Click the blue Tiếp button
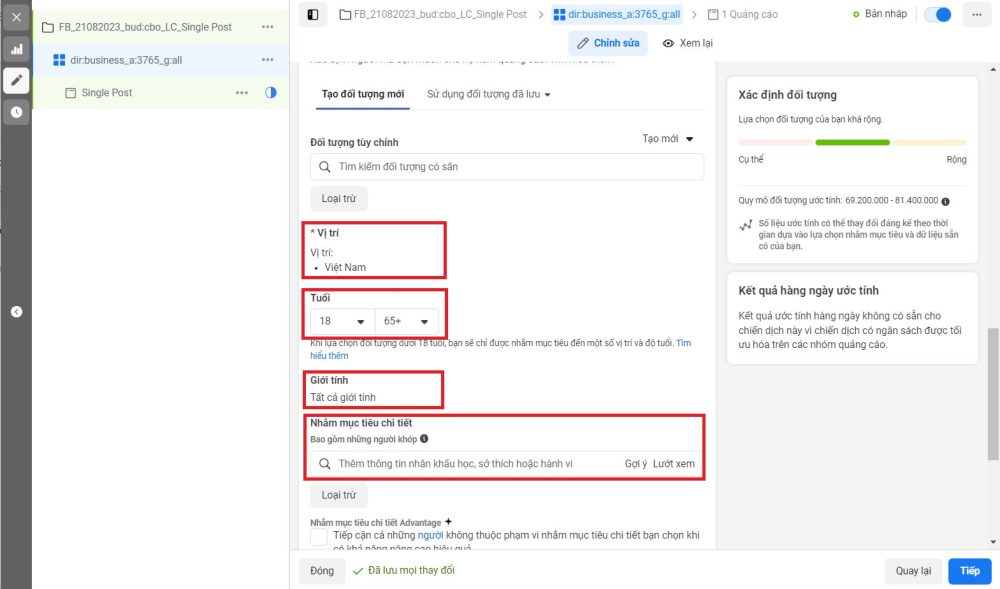The image size is (1000, 589). (969, 571)
